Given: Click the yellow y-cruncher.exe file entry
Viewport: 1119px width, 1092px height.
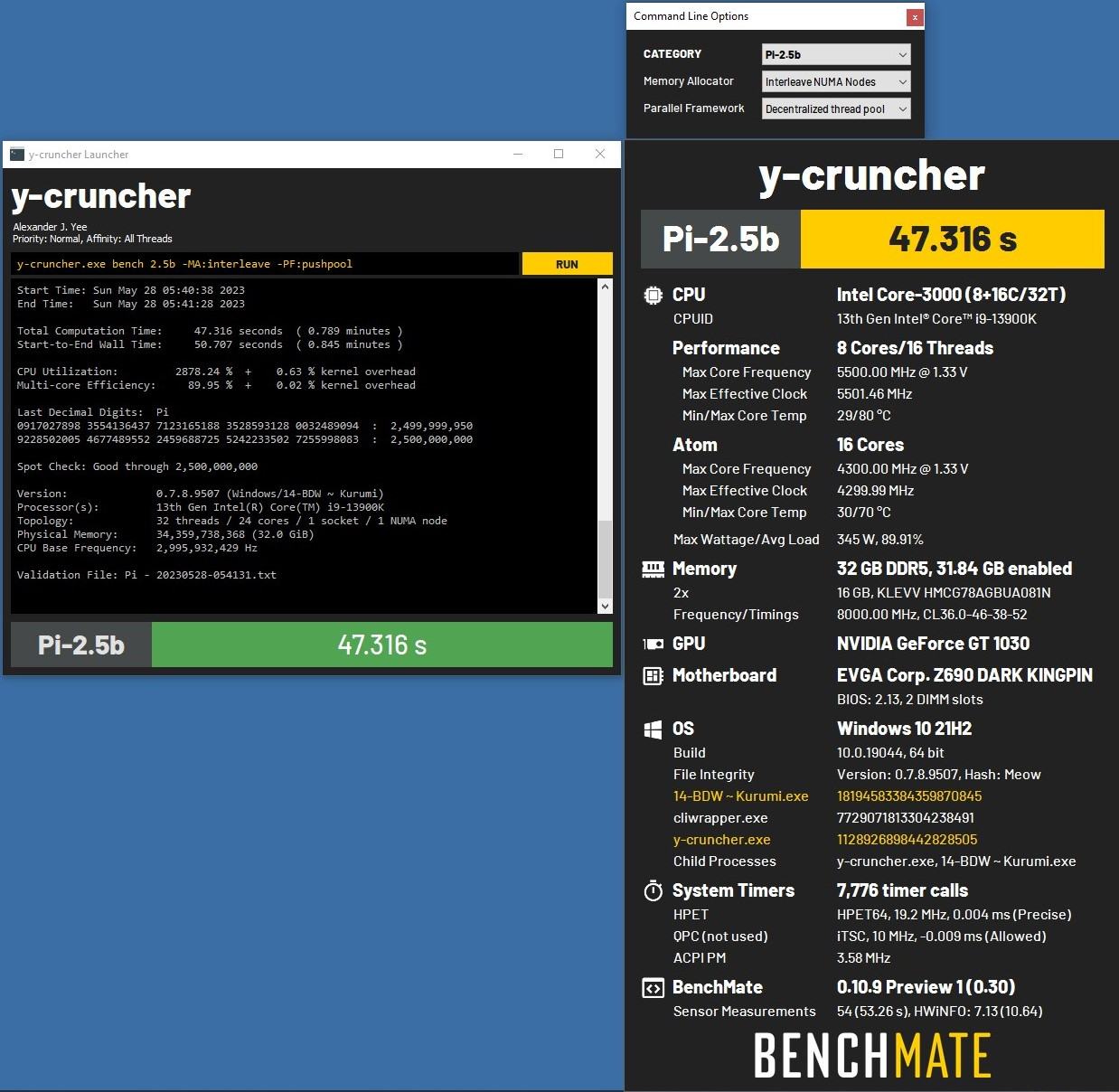Looking at the screenshot, I should click(x=721, y=840).
